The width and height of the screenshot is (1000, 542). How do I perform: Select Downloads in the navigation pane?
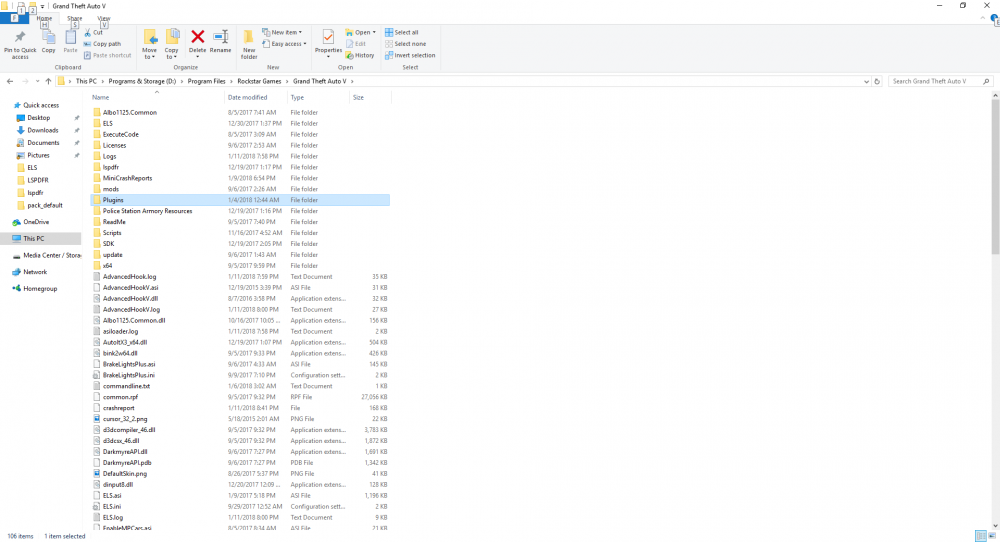43,130
